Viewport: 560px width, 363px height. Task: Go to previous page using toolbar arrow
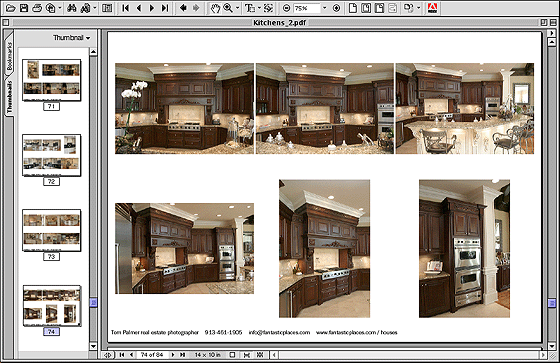point(139,8)
